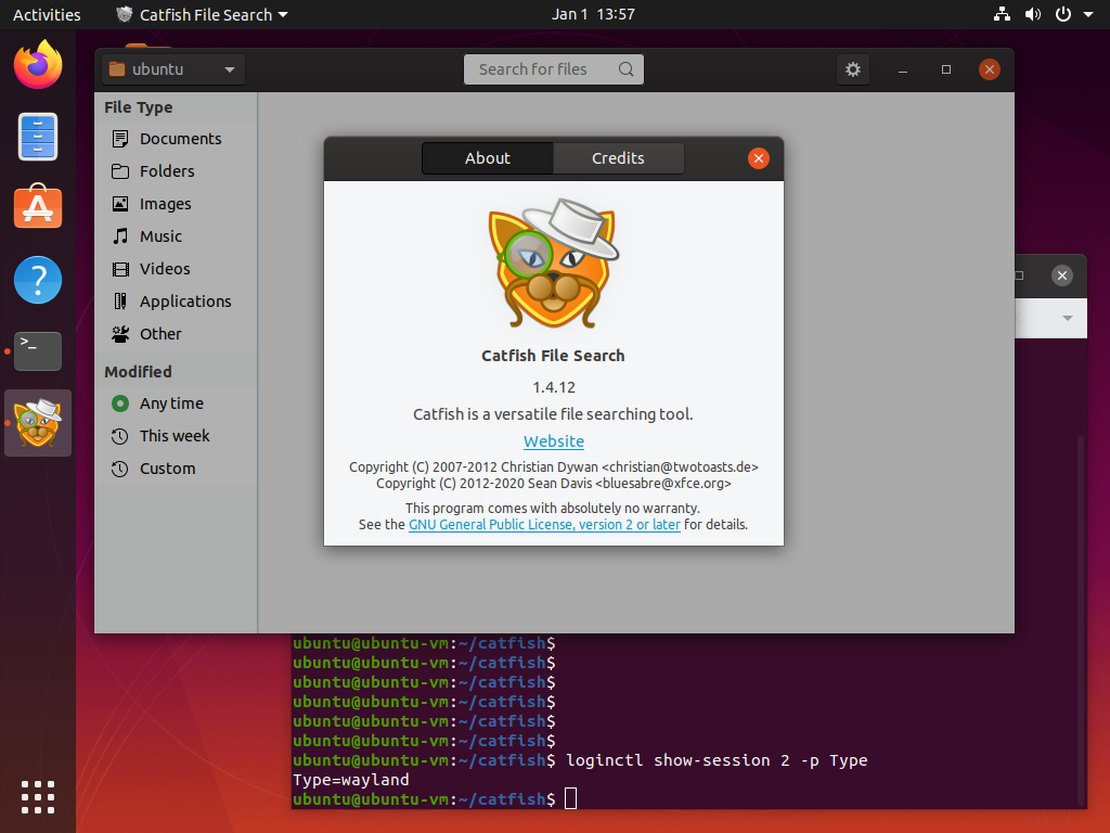
Task: Open settings gear menu in Catfish
Action: [852, 69]
